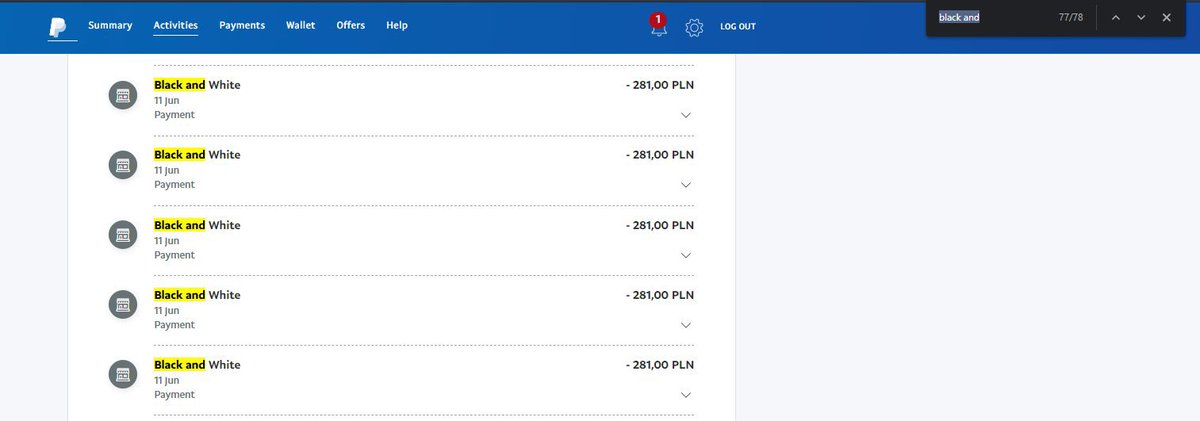The width and height of the screenshot is (1200, 421).
Task: Open account settings gear
Action: (x=694, y=27)
